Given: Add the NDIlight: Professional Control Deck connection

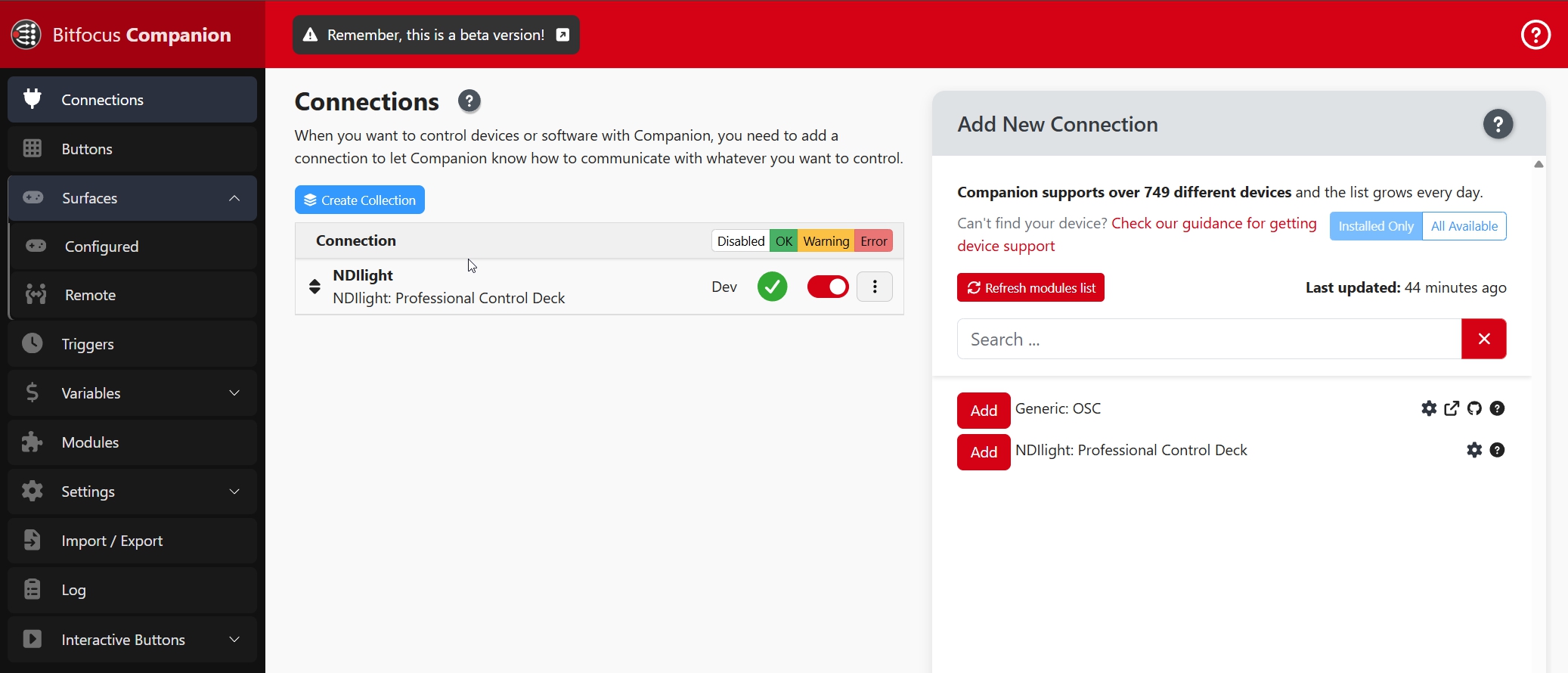Looking at the screenshot, I should click(984, 452).
